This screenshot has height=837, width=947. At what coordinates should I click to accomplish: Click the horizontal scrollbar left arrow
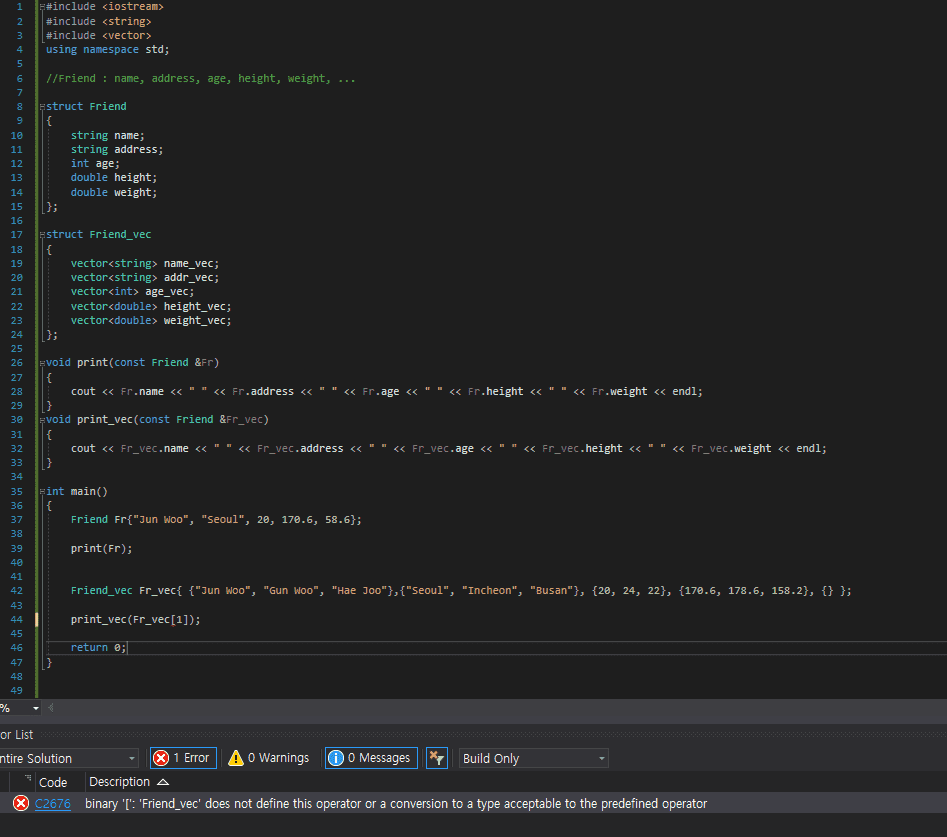51,708
